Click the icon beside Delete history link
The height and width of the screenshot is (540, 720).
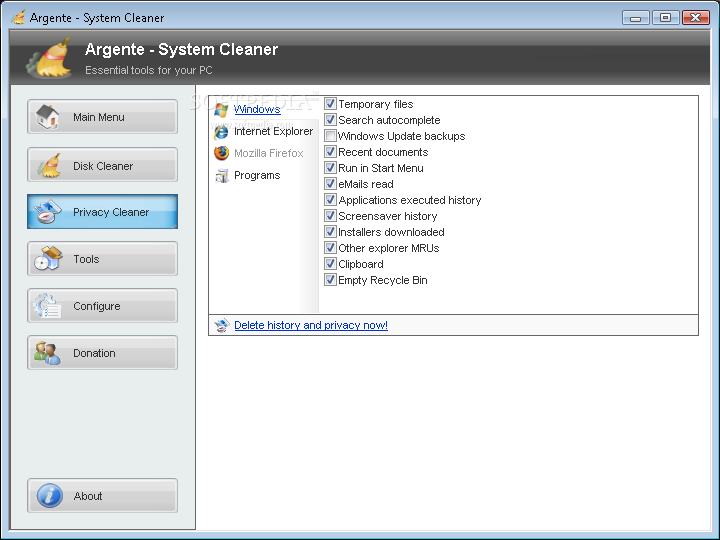222,325
